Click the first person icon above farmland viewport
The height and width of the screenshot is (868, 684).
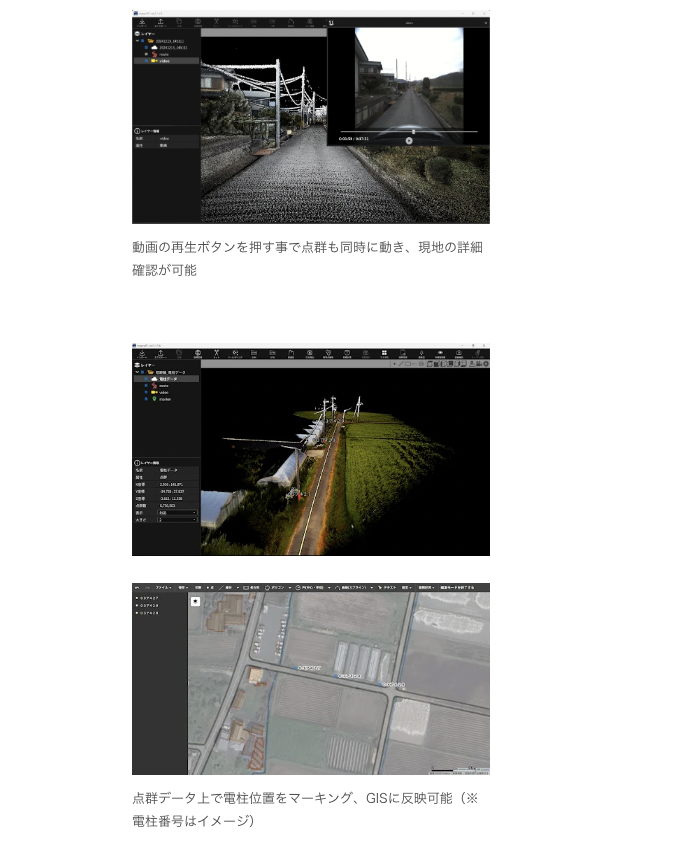[x=472, y=364]
